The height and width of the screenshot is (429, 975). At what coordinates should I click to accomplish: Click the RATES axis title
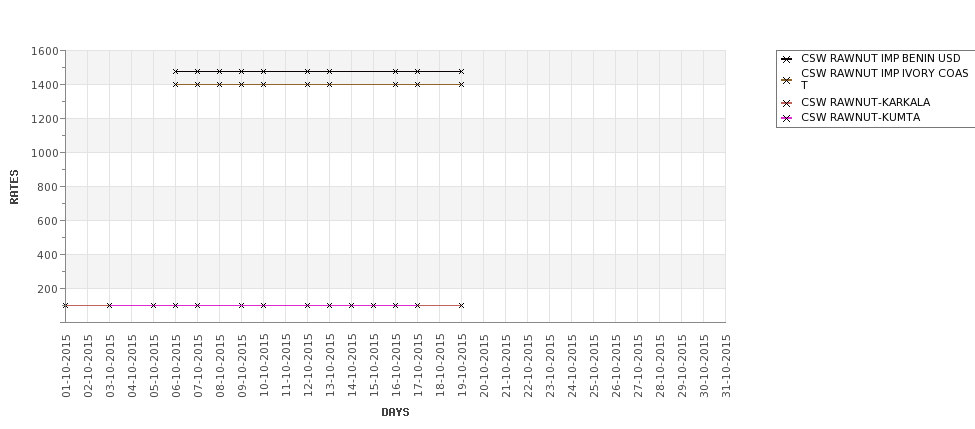(x=15, y=186)
